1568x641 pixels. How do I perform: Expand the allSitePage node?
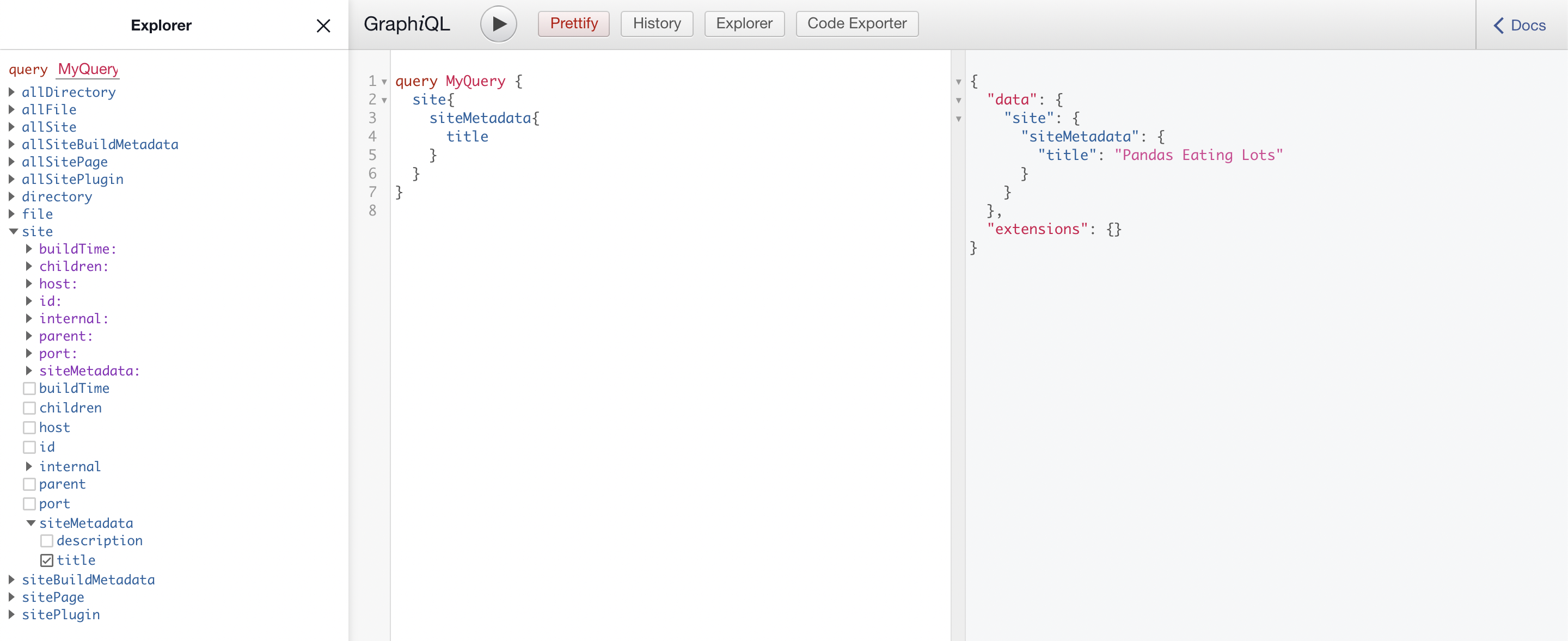11,162
